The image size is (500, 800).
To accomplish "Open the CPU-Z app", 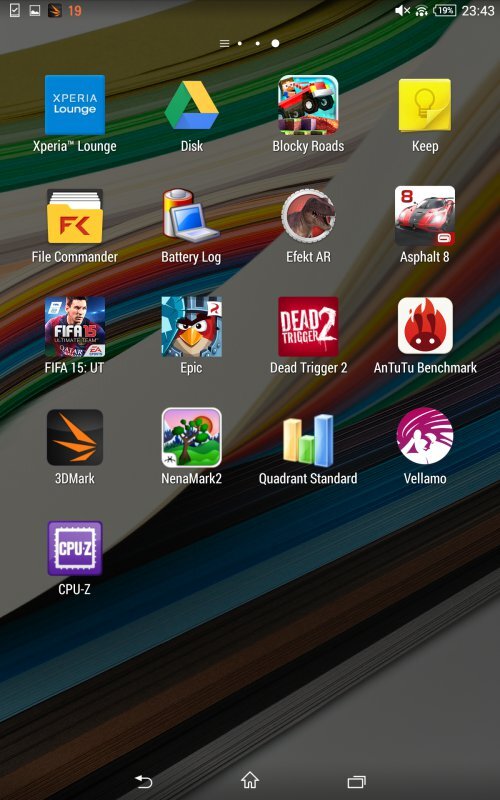I will (x=74, y=548).
